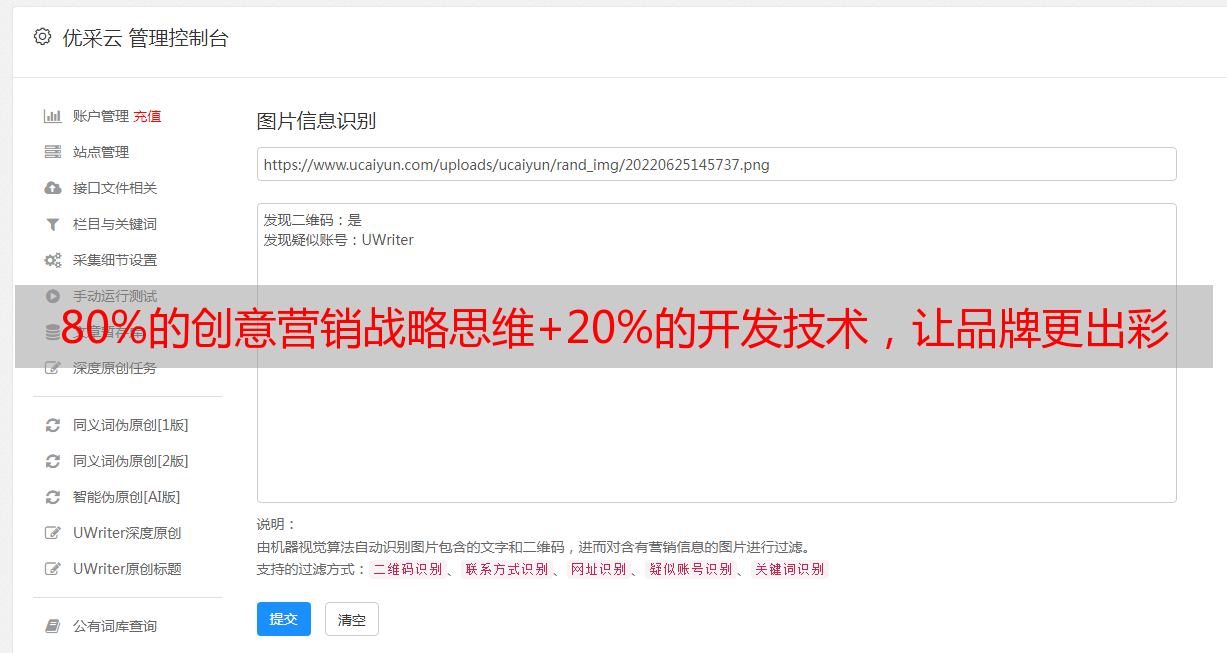The height and width of the screenshot is (653, 1227).
Task: Focus the image URL input field
Action: (x=716, y=164)
